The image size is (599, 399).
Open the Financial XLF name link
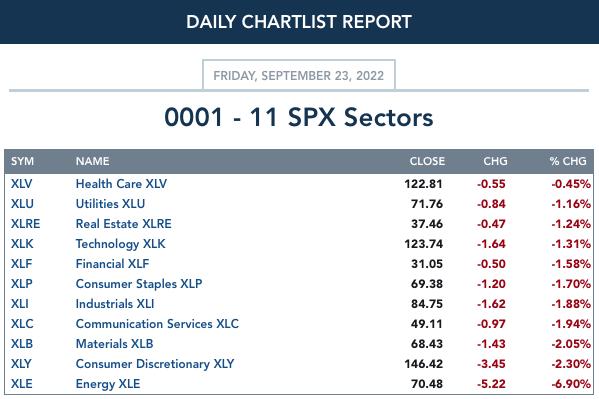112,264
